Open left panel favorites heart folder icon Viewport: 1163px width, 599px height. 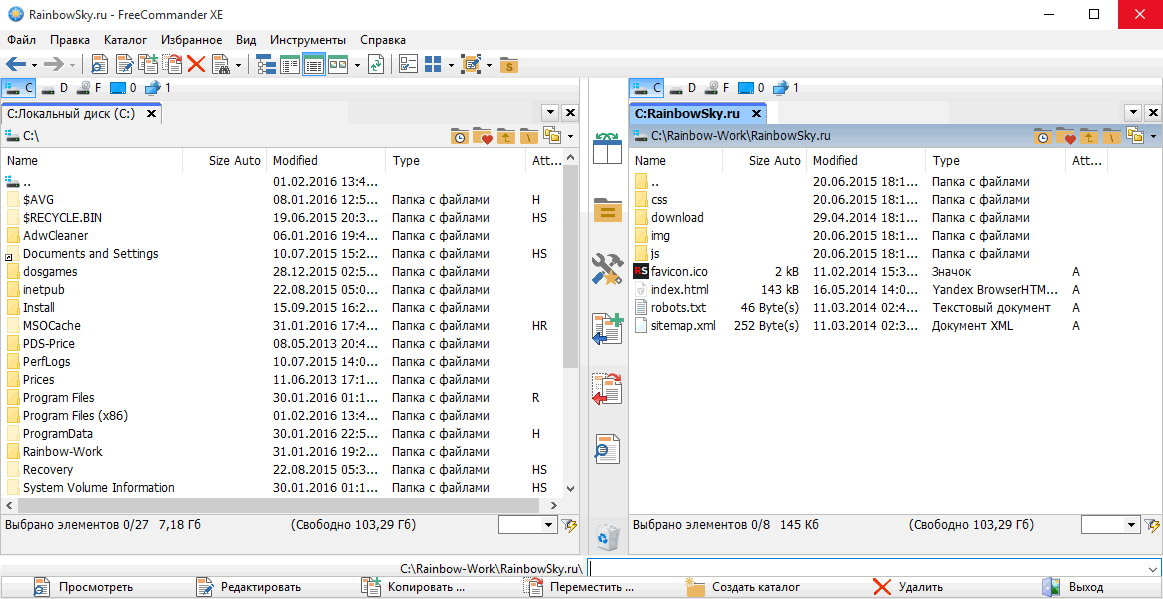coord(483,136)
